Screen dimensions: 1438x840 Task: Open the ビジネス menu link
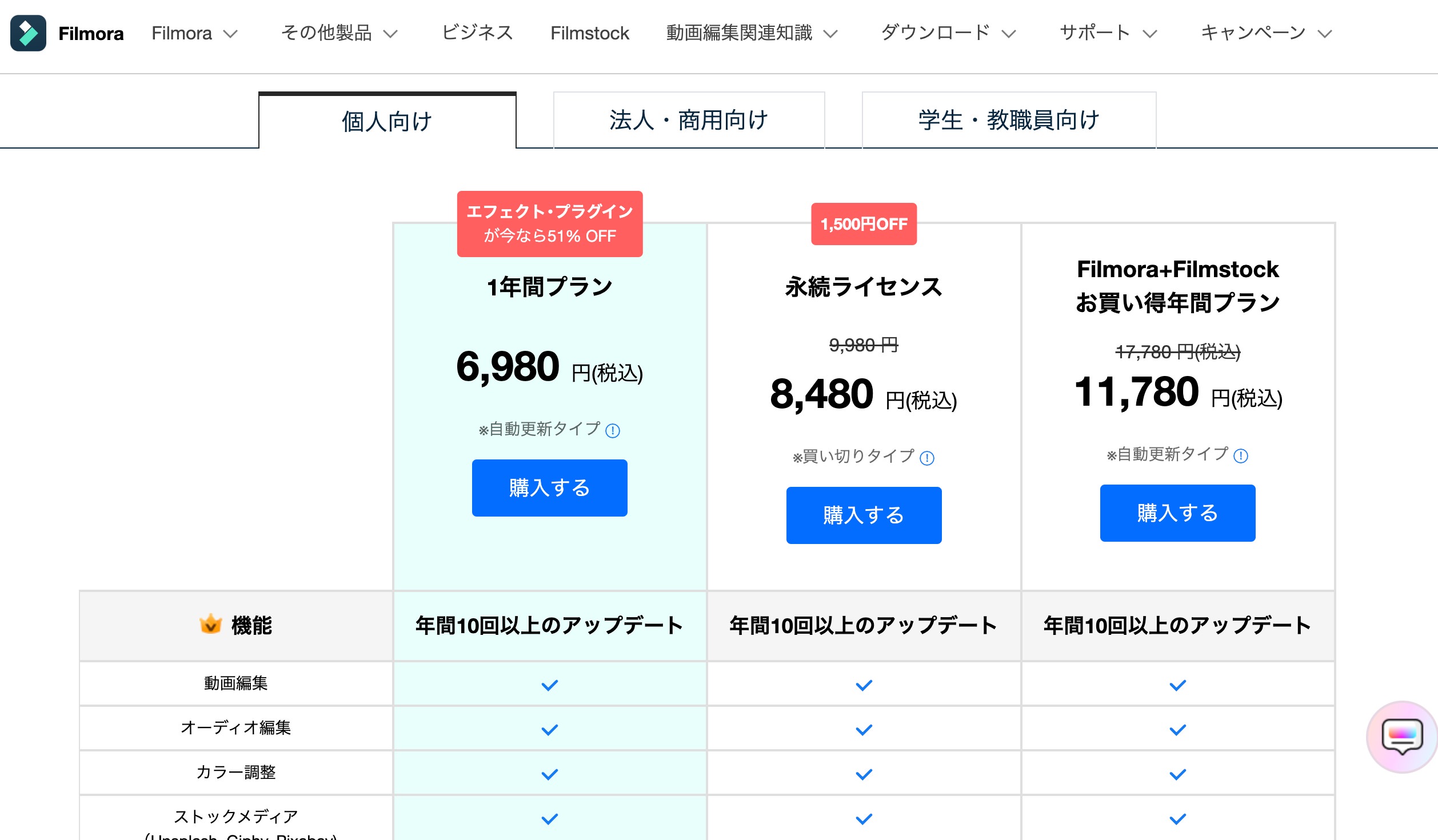point(477,33)
